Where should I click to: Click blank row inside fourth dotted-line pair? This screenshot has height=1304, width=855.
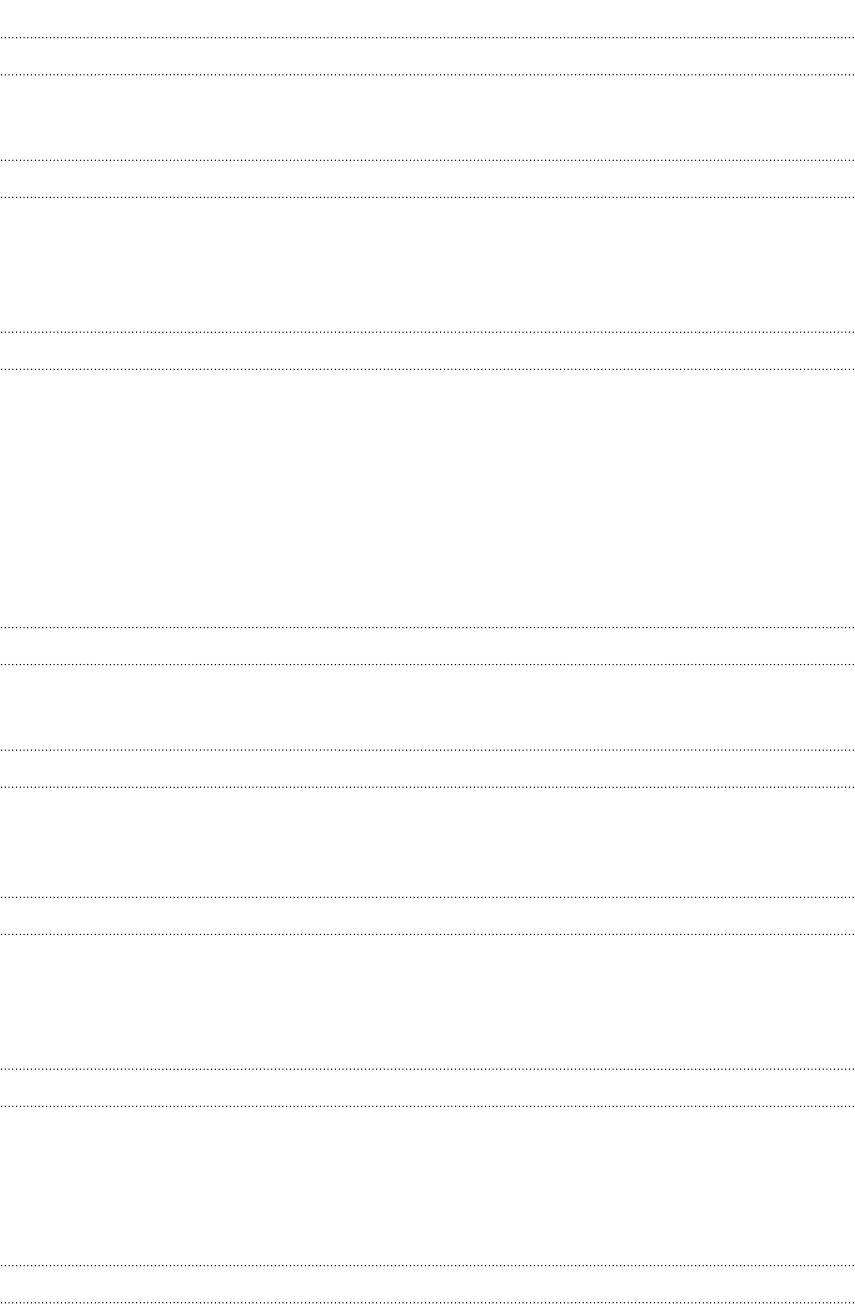pyautogui.click(x=427, y=645)
